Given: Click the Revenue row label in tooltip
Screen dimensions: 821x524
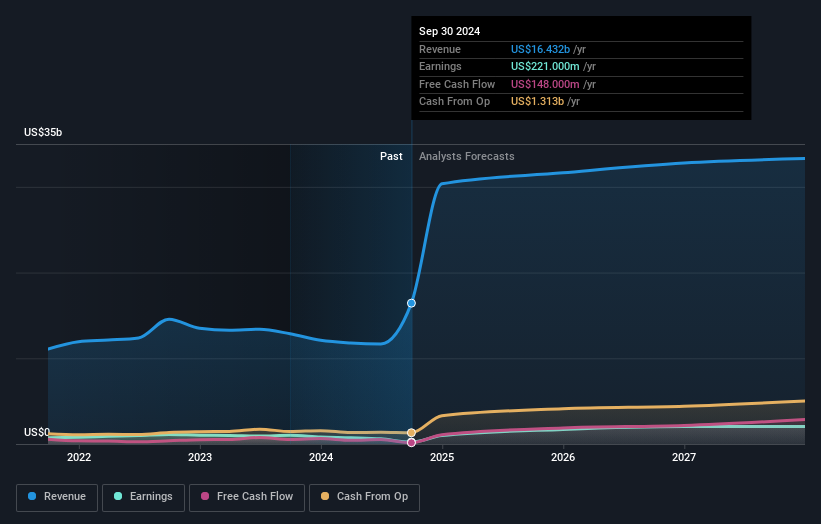Looking at the screenshot, I should [x=440, y=49].
